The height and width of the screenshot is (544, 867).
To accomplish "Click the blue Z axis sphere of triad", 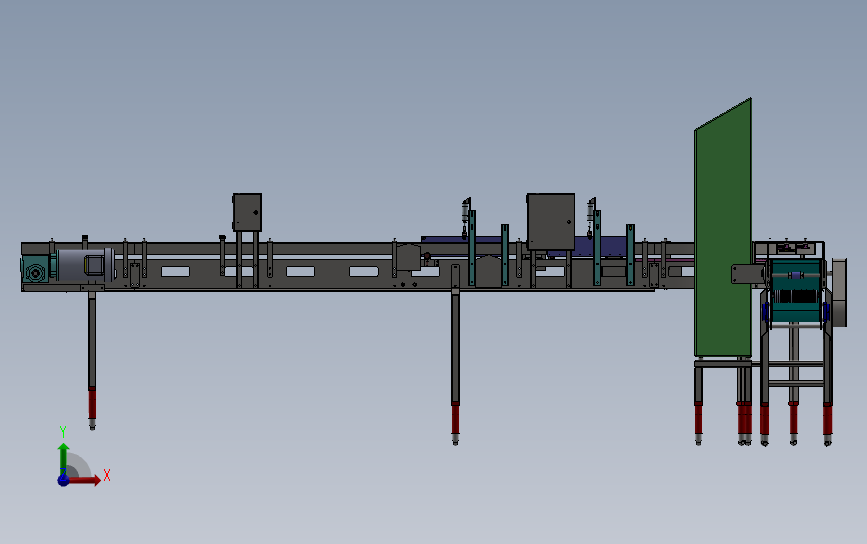I will point(63,480).
